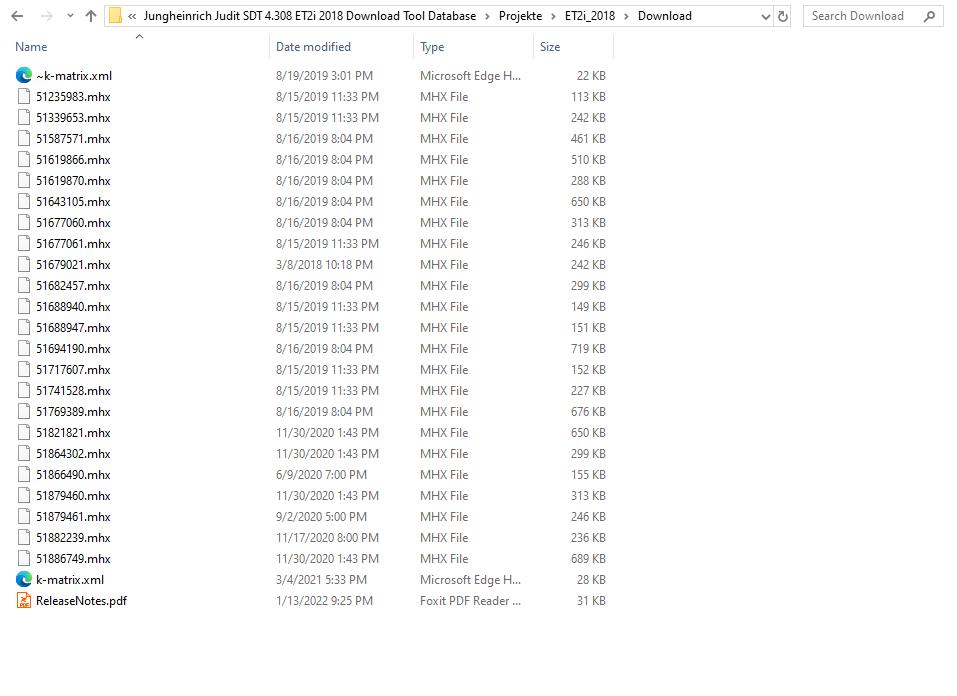This screenshot has height=696, width=957.
Task: Sort by Date modified column header
Action: 313,47
